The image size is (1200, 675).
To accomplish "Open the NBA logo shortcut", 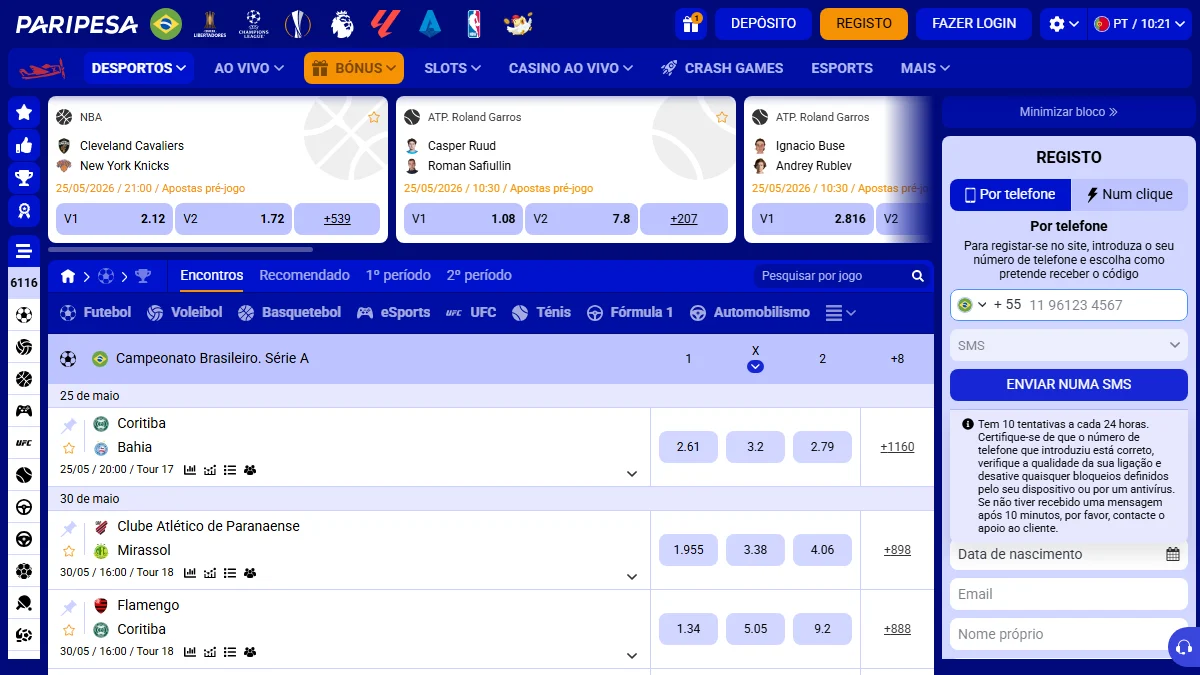I will (474, 23).
